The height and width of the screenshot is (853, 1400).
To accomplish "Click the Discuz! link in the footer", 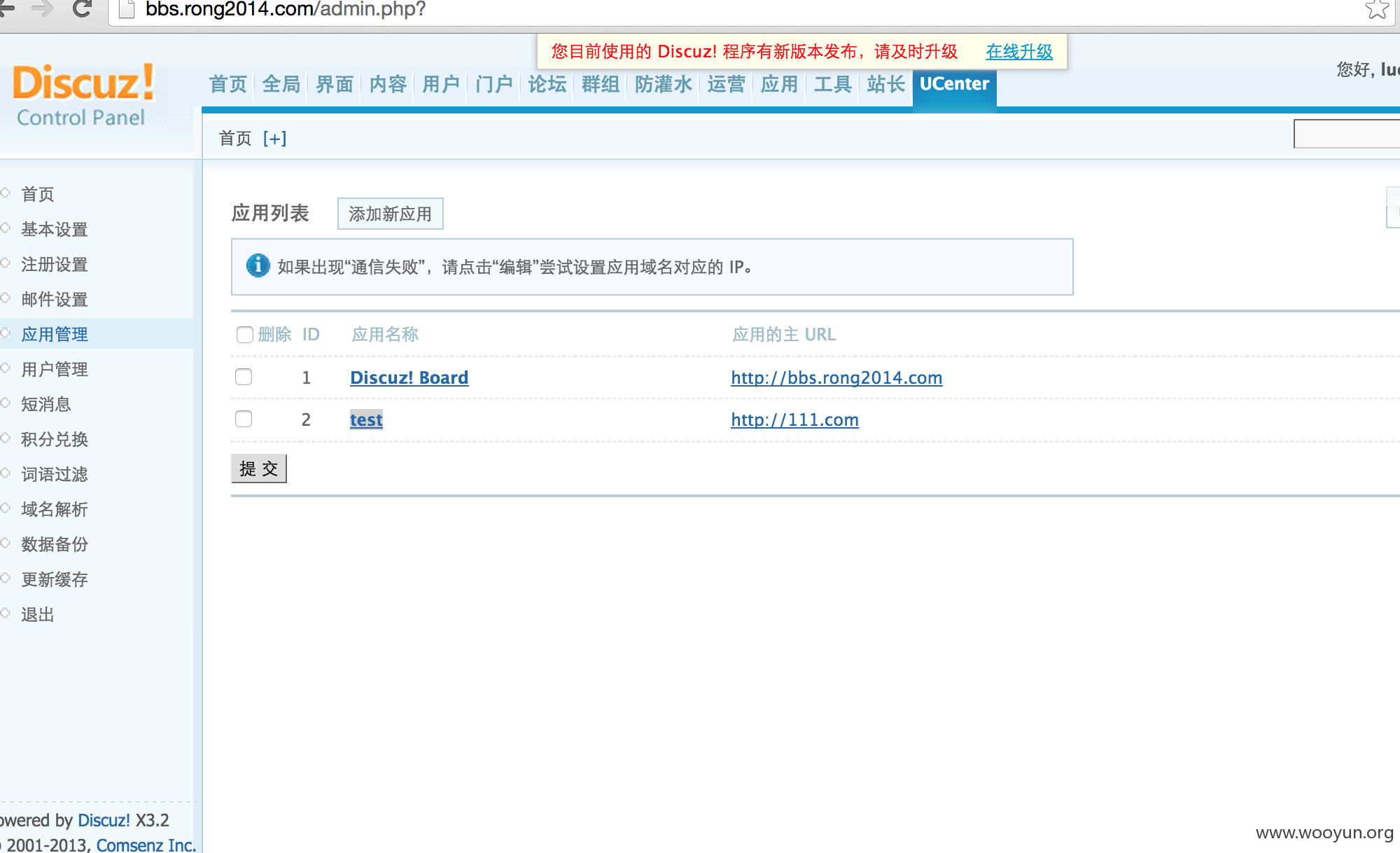I will click(x=104, y=820).
